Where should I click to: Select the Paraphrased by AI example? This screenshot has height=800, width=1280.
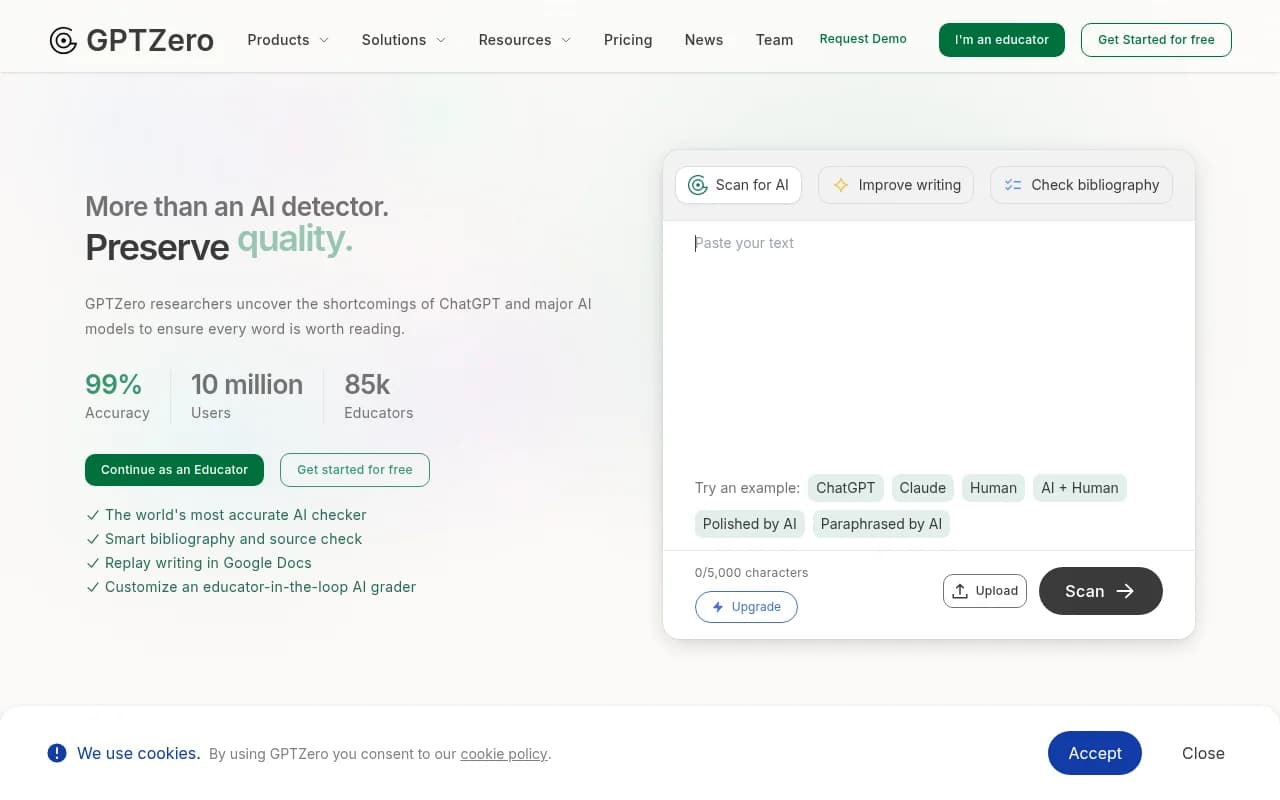click(881, 524)
